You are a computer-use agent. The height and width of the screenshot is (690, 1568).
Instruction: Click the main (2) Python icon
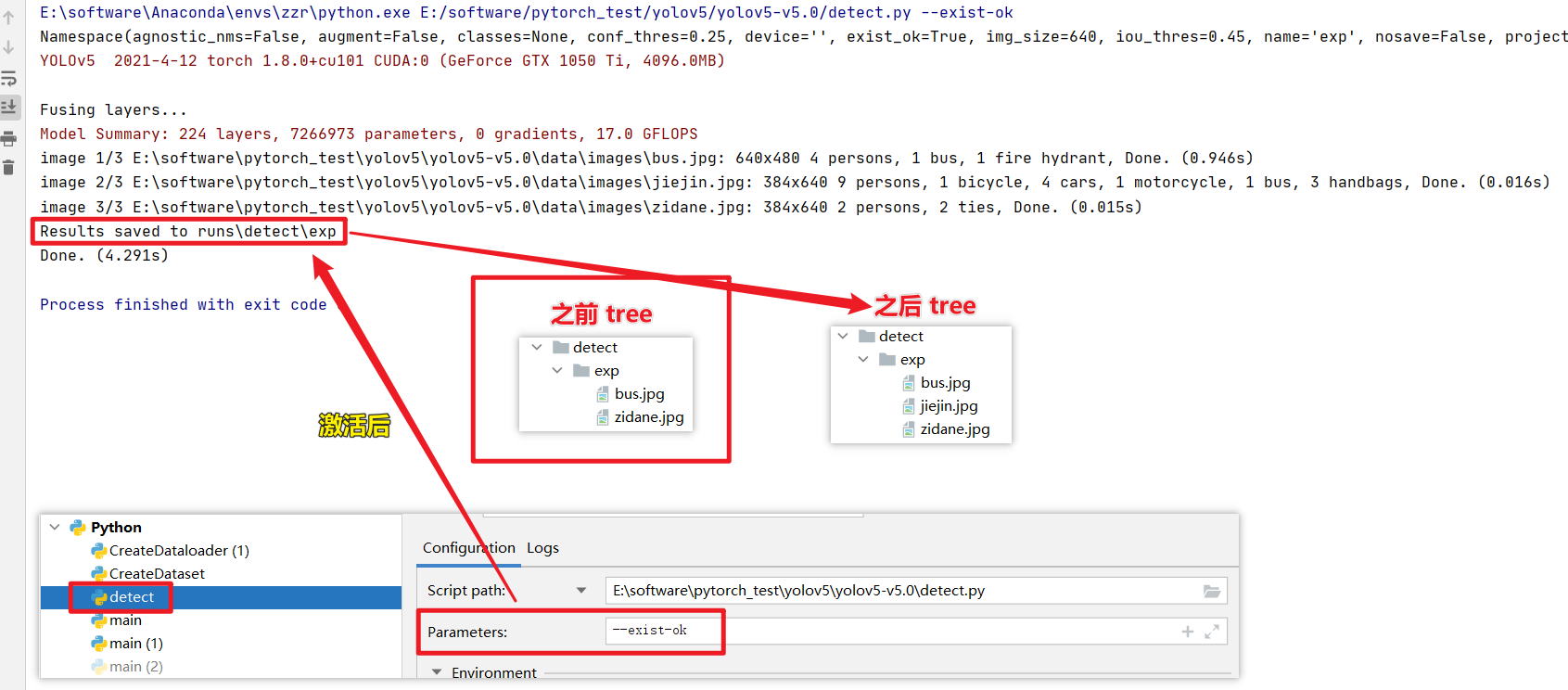point(98,667)
